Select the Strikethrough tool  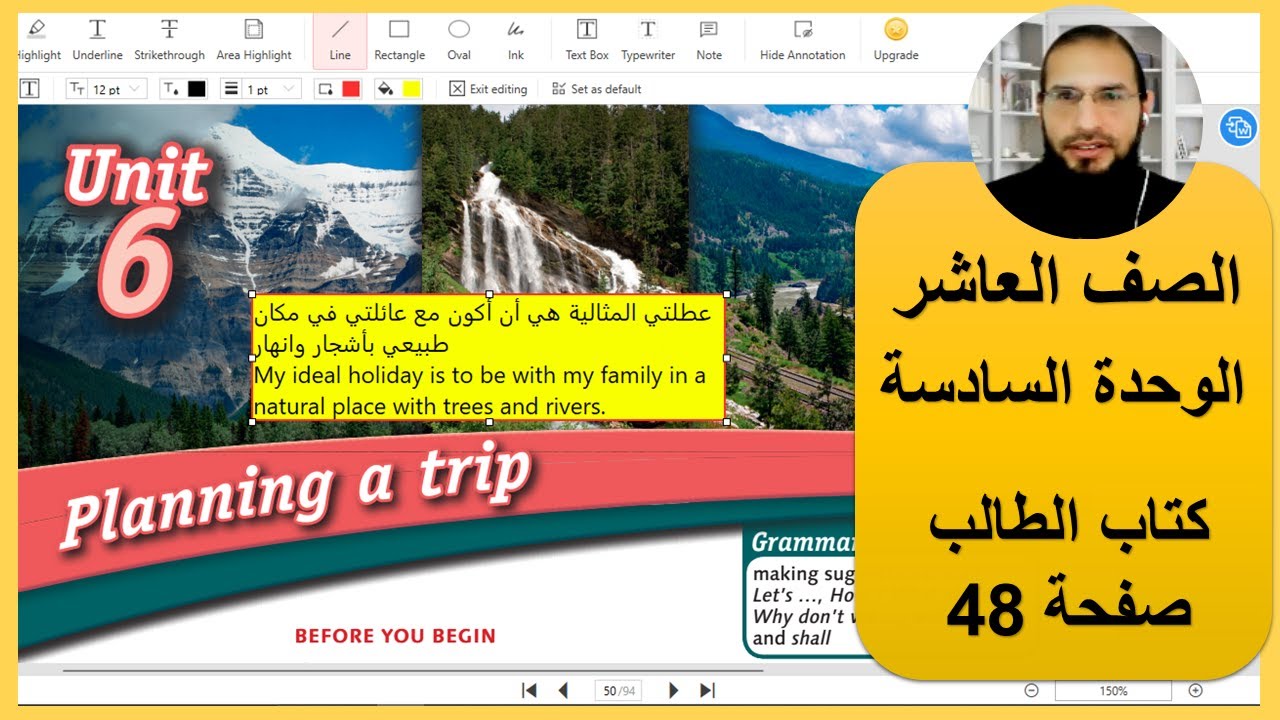point(170,40)
